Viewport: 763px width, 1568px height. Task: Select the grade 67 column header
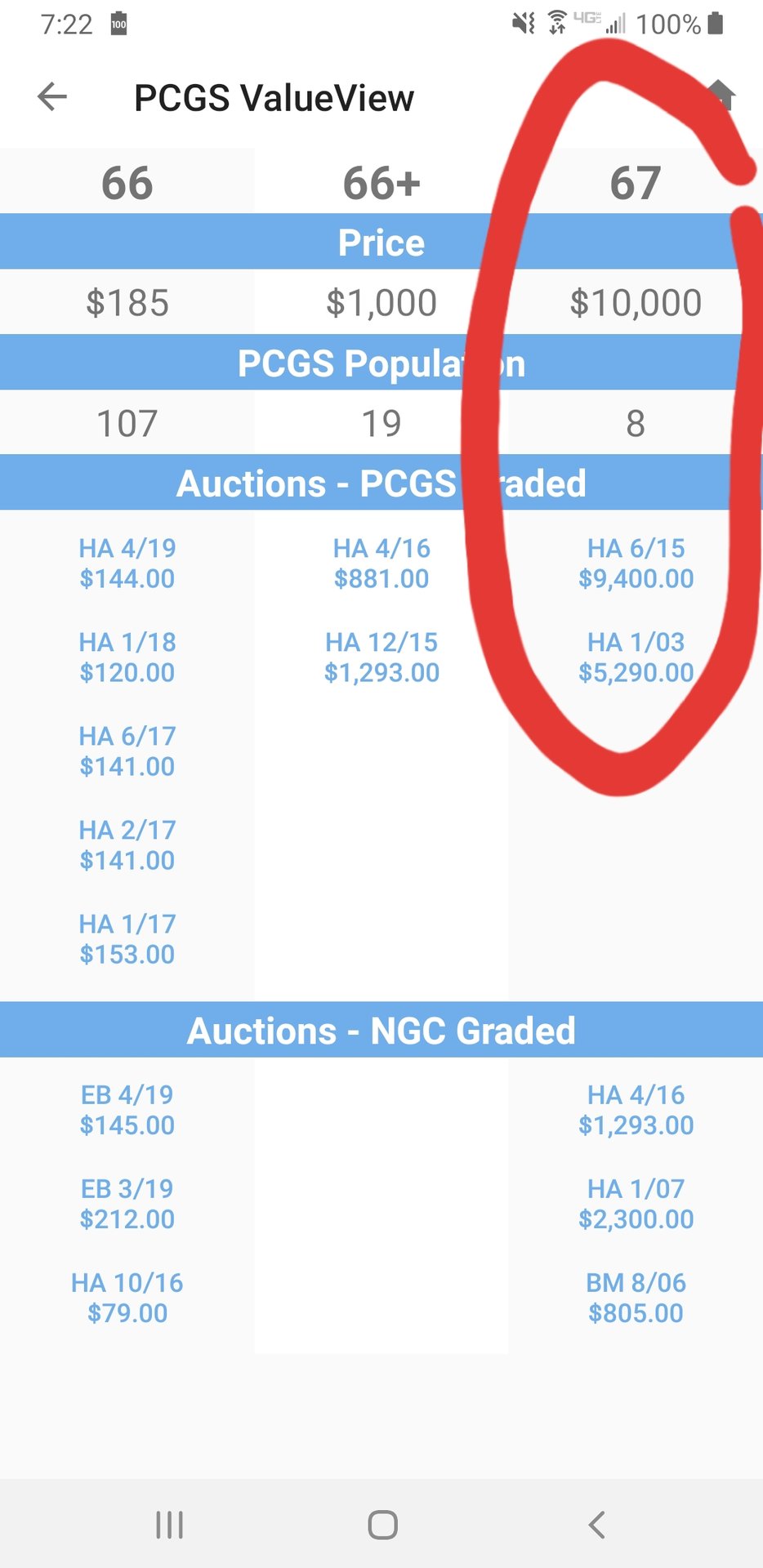[635, 183]
